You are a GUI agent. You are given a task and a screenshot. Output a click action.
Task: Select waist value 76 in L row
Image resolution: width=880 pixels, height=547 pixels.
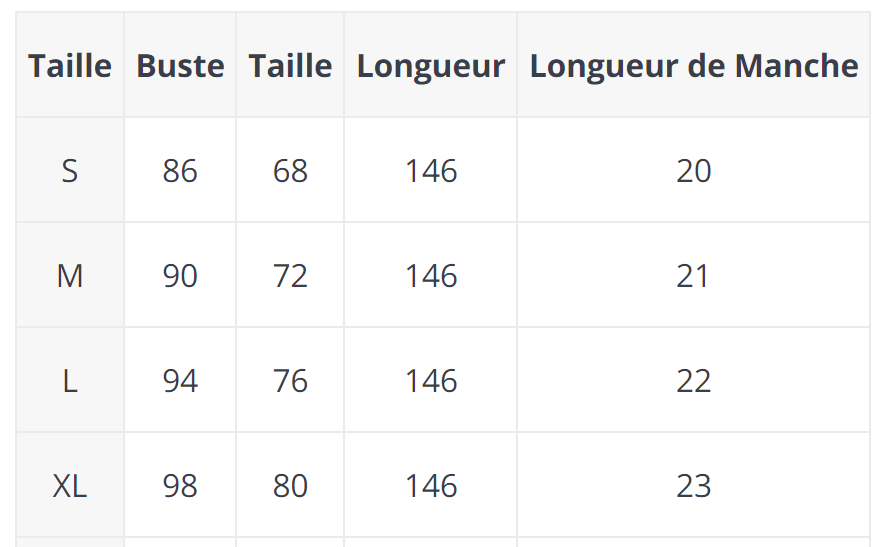(290, 381)
